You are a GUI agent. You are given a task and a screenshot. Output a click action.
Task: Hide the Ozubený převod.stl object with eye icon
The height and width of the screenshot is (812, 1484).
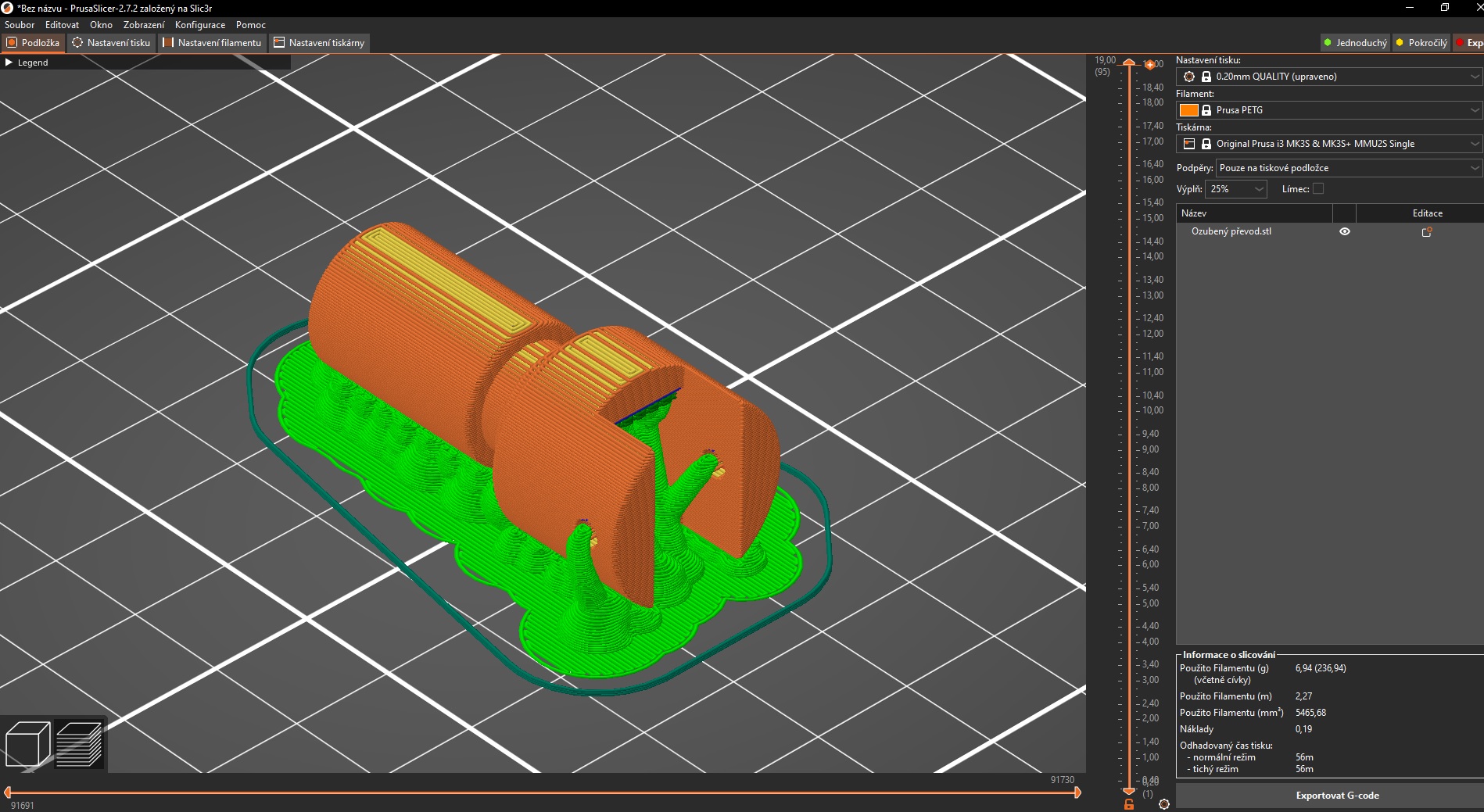(1345, 231)
